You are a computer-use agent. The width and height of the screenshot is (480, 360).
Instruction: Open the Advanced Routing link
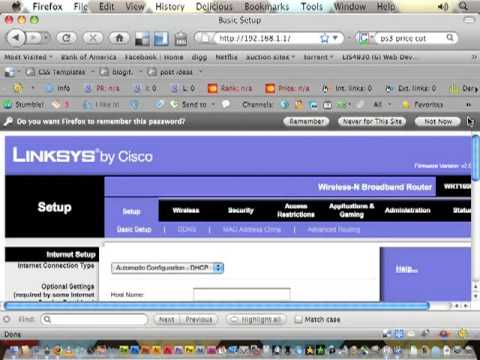pyautogui.click(x=334, y=229)
